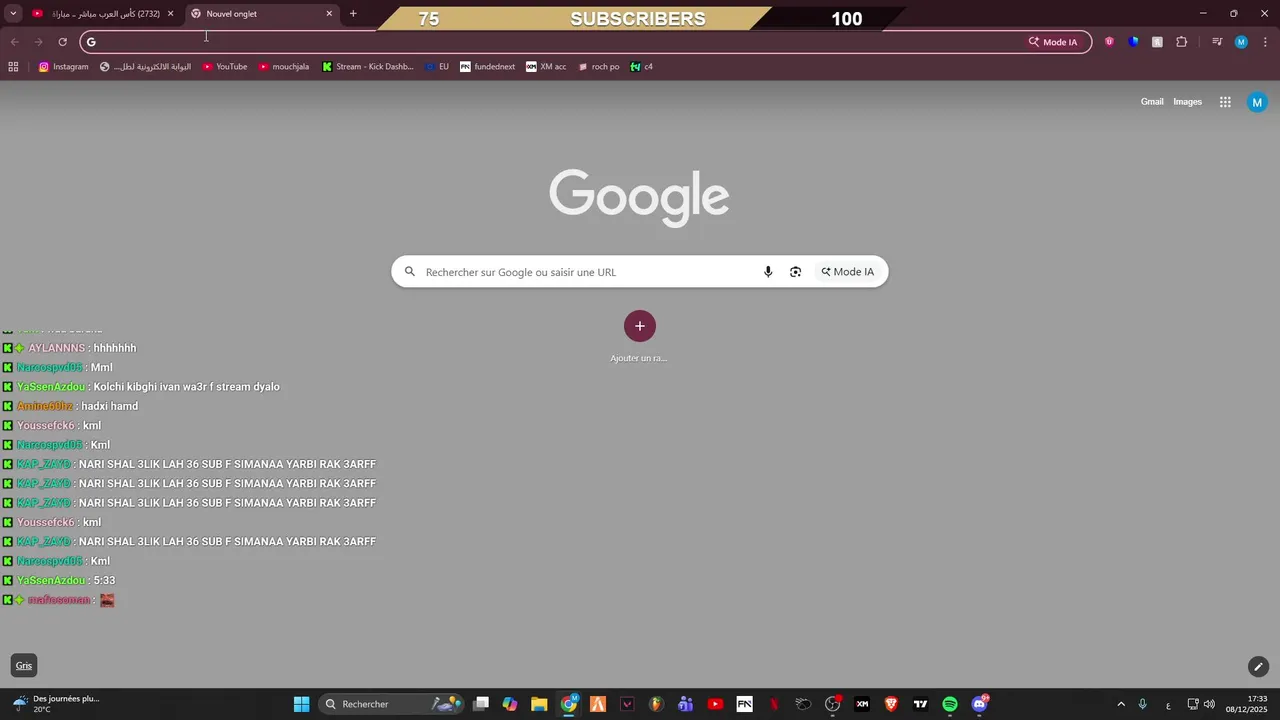The height and width of the screenshot is (720, 1280).
Task: Click Mode IA in the address bar
Action: point(1054,42)
